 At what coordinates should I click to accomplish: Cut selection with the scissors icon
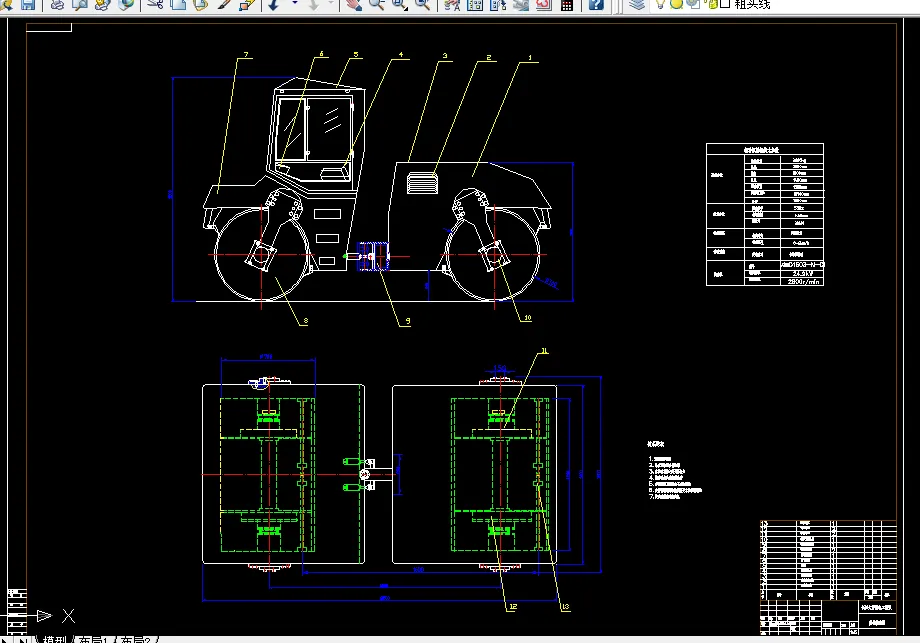point(155,5)
